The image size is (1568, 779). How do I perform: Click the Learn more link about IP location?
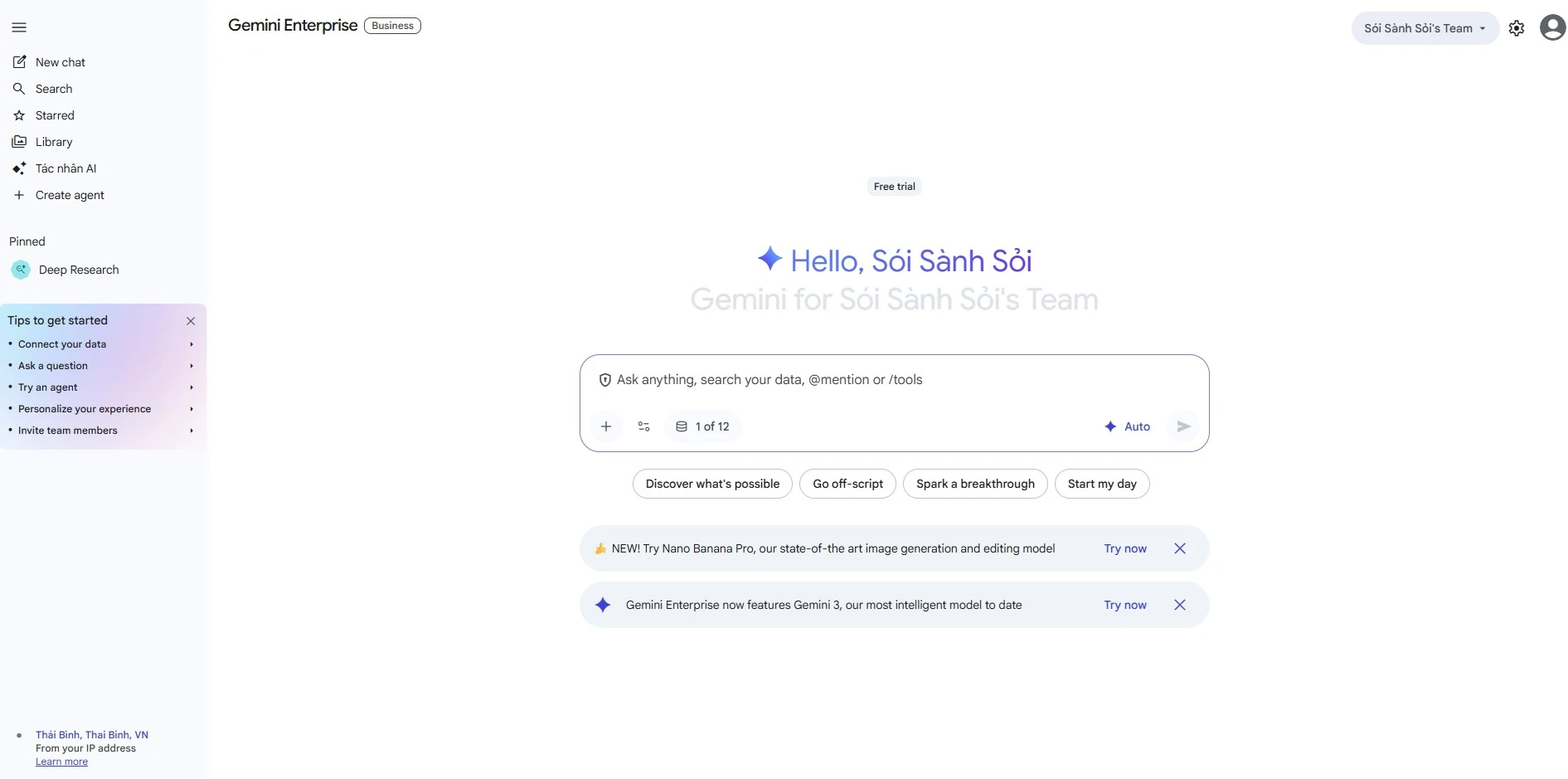coord(61,761)
